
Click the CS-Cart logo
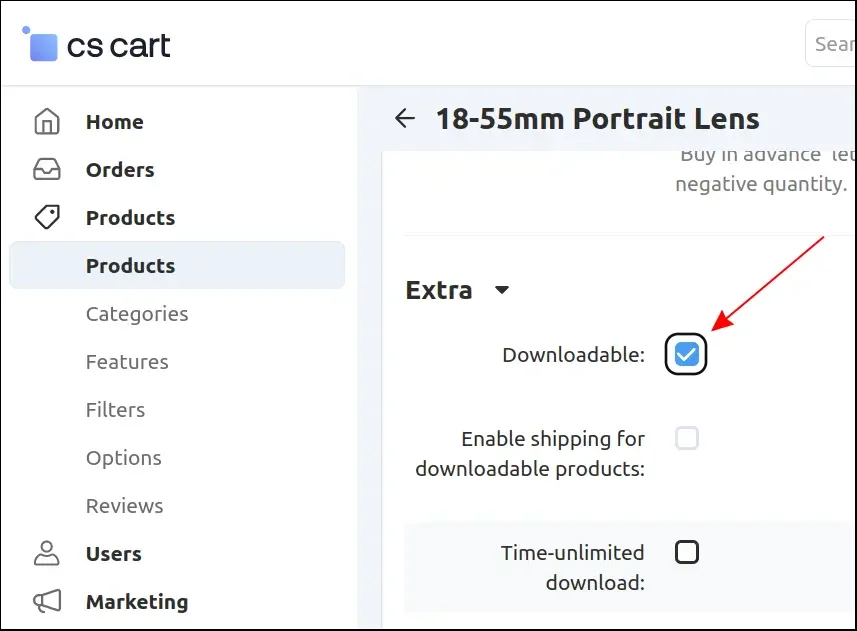97,45
